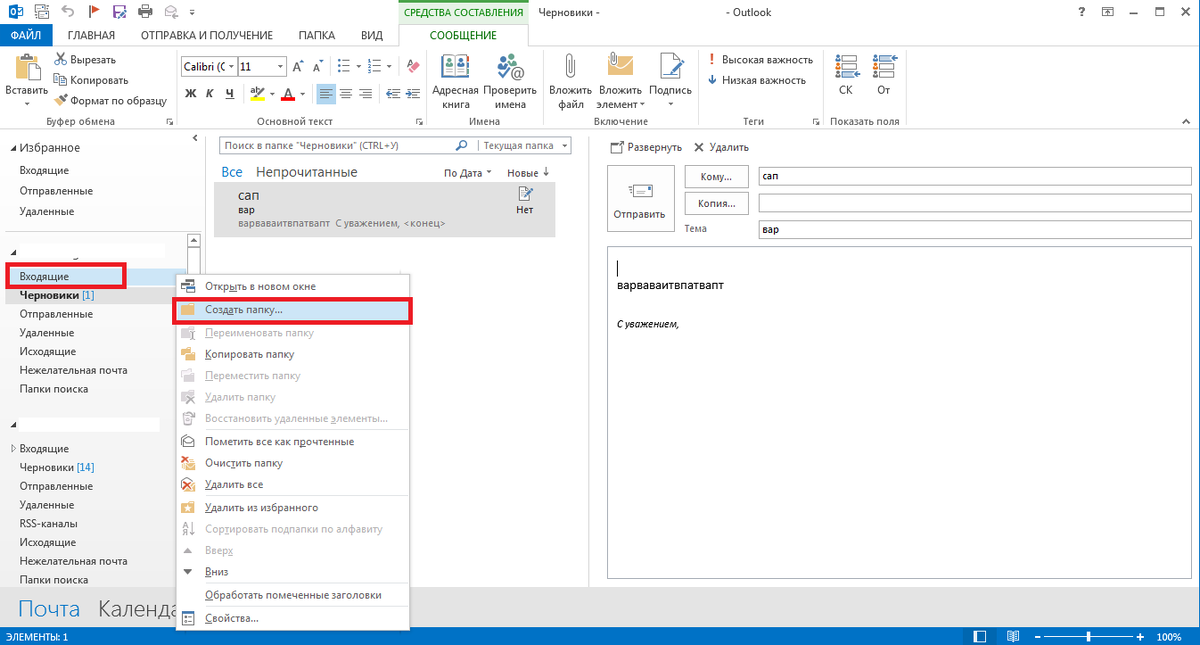1200x645 pixels.
Task: Switch to normal view icon in the status bar
Action: (x=980, y=637)
